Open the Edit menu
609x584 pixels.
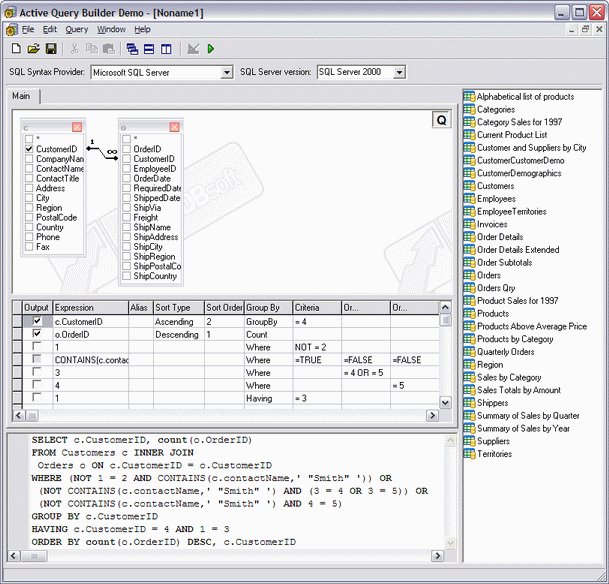tap(50, 30)
